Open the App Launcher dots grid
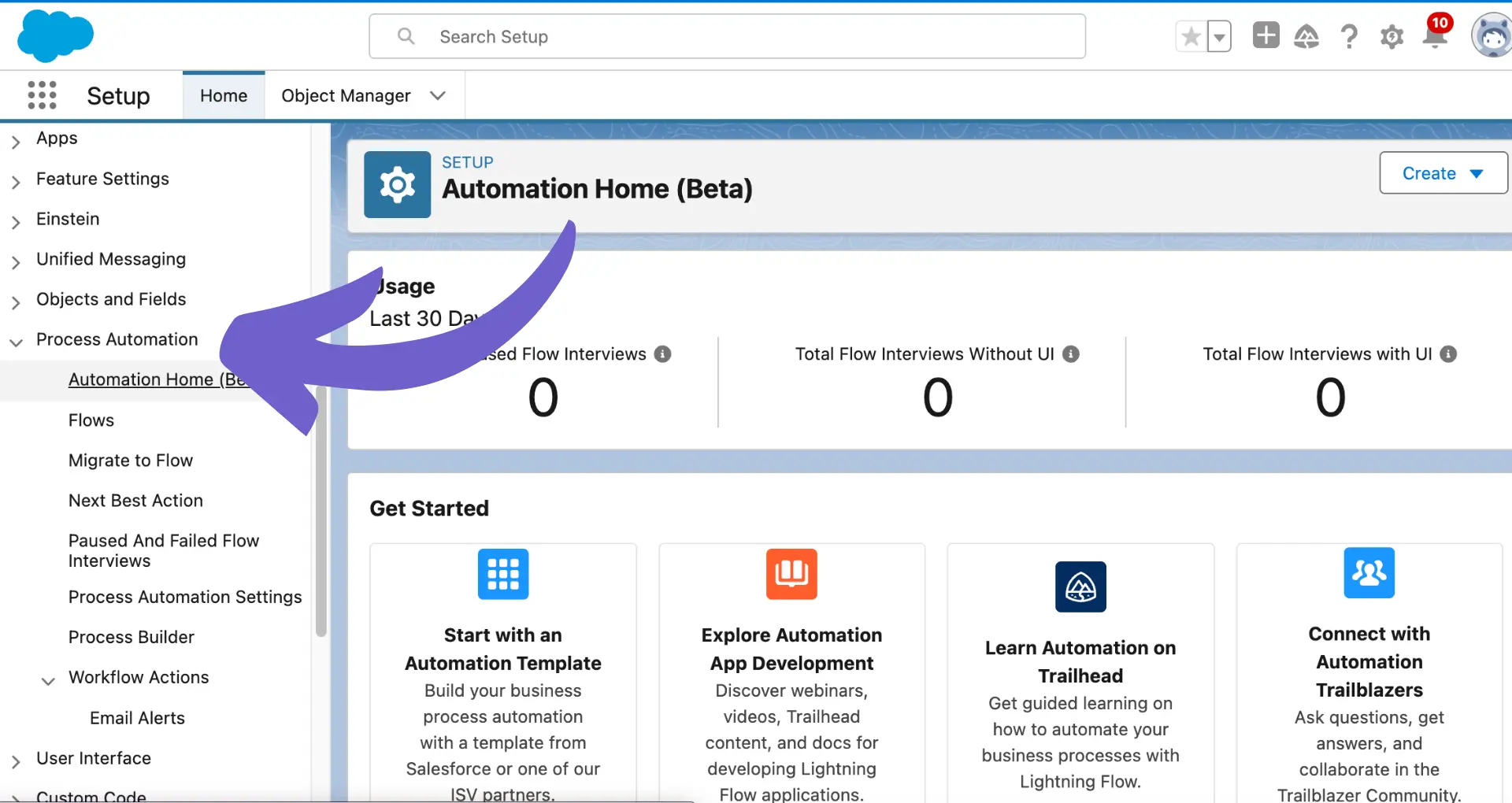 42,95
